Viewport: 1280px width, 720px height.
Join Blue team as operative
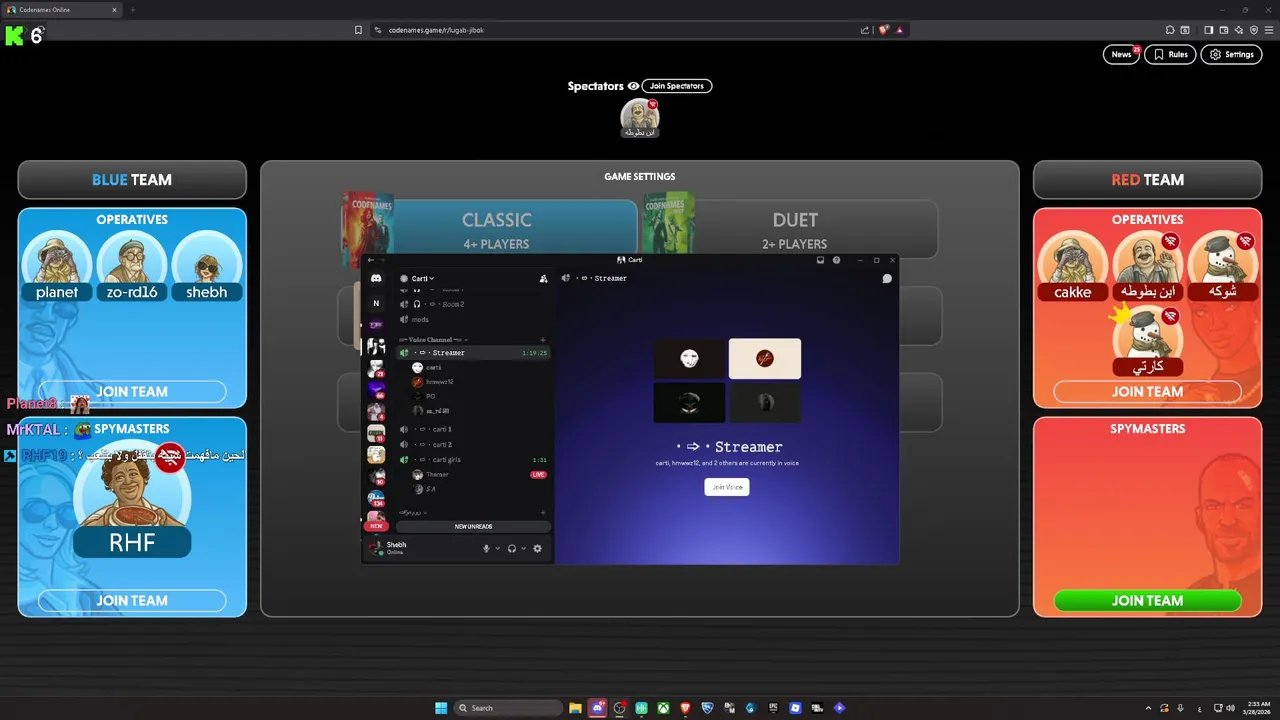click(x=132, y=392)
